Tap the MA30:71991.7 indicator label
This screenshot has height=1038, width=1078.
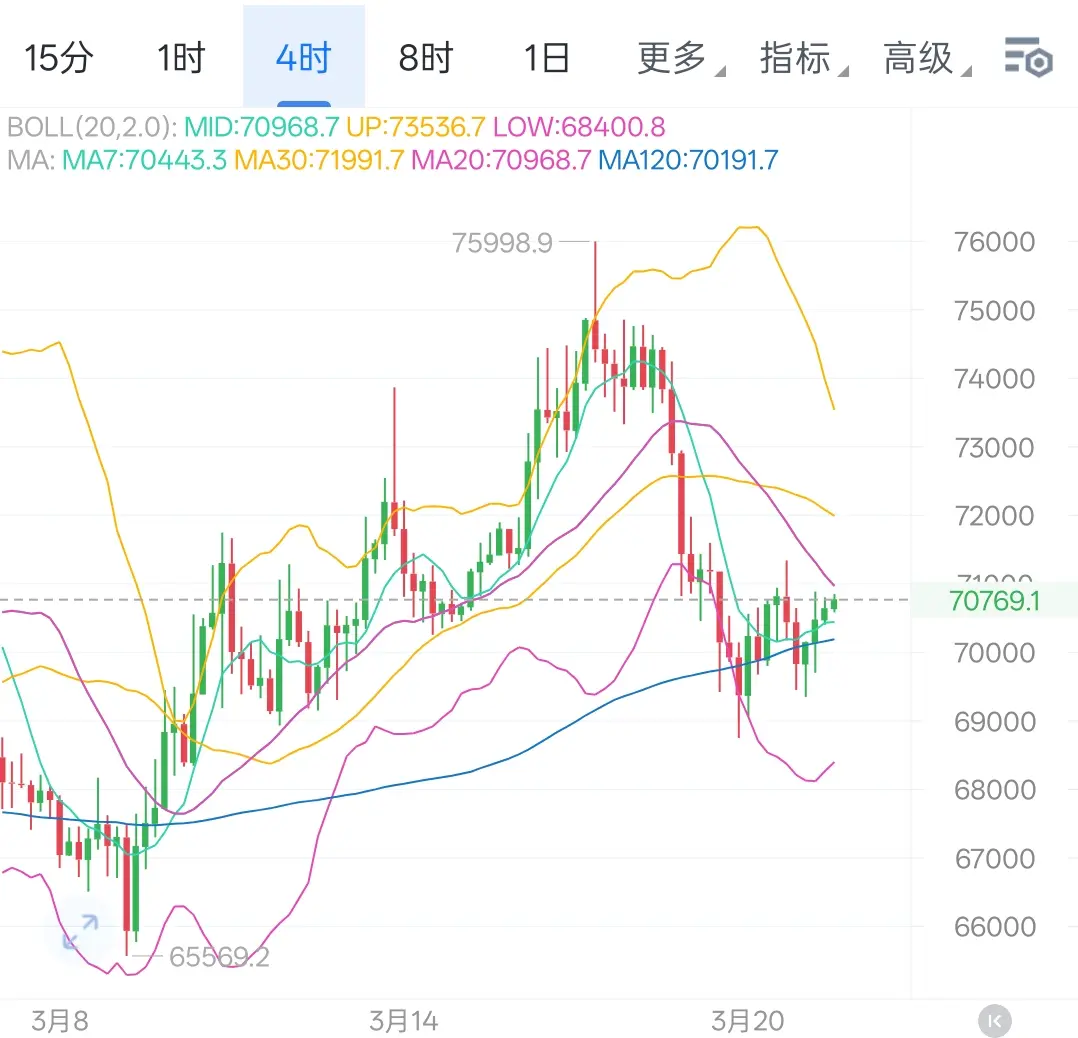319,160
